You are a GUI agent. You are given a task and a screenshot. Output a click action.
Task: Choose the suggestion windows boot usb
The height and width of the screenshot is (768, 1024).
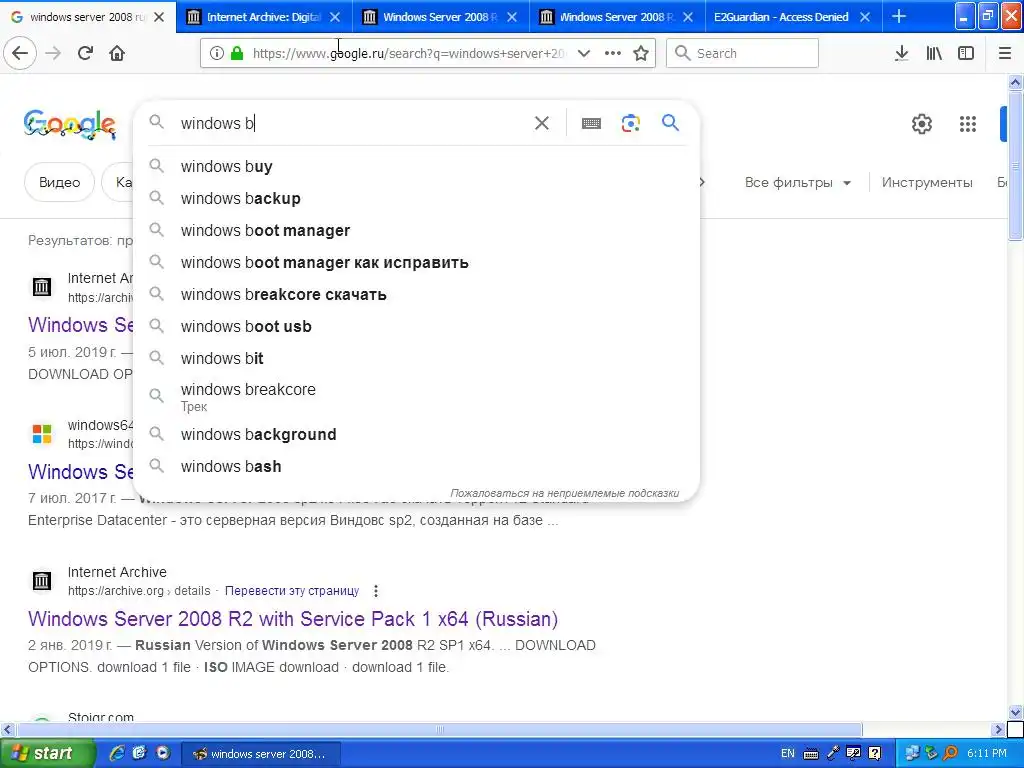point(416,327)
